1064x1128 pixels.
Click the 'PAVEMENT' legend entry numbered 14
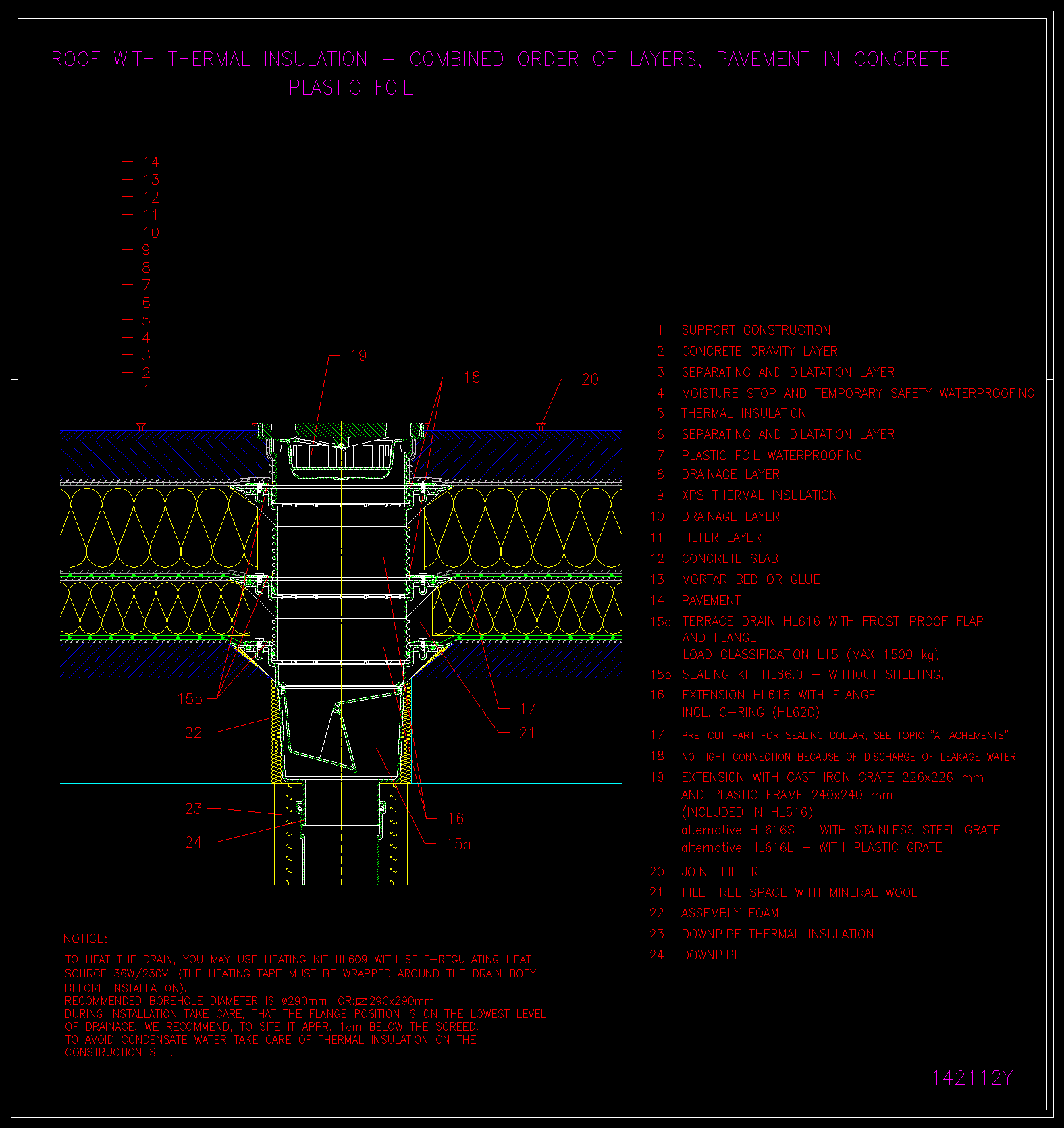pos(711,601)
